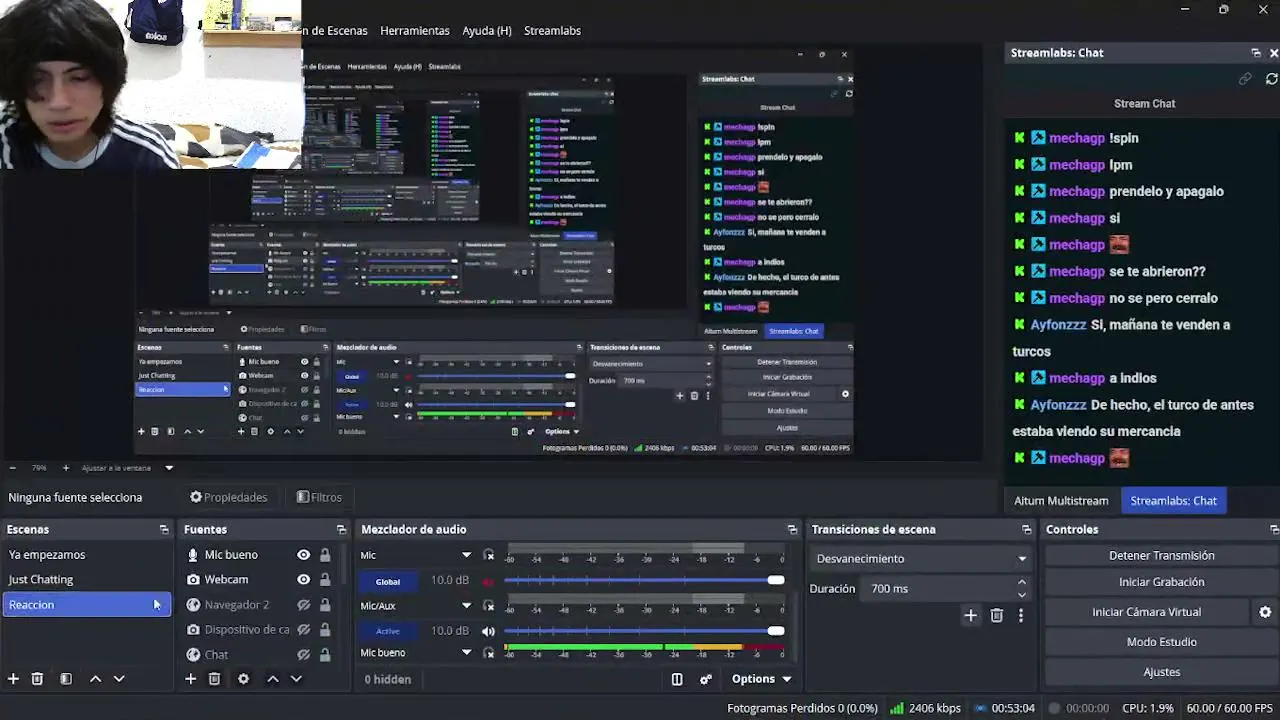Zoom in the preview with the plus icon
The height and width of the screenshot is (720, 1280).
click(66, 468)
